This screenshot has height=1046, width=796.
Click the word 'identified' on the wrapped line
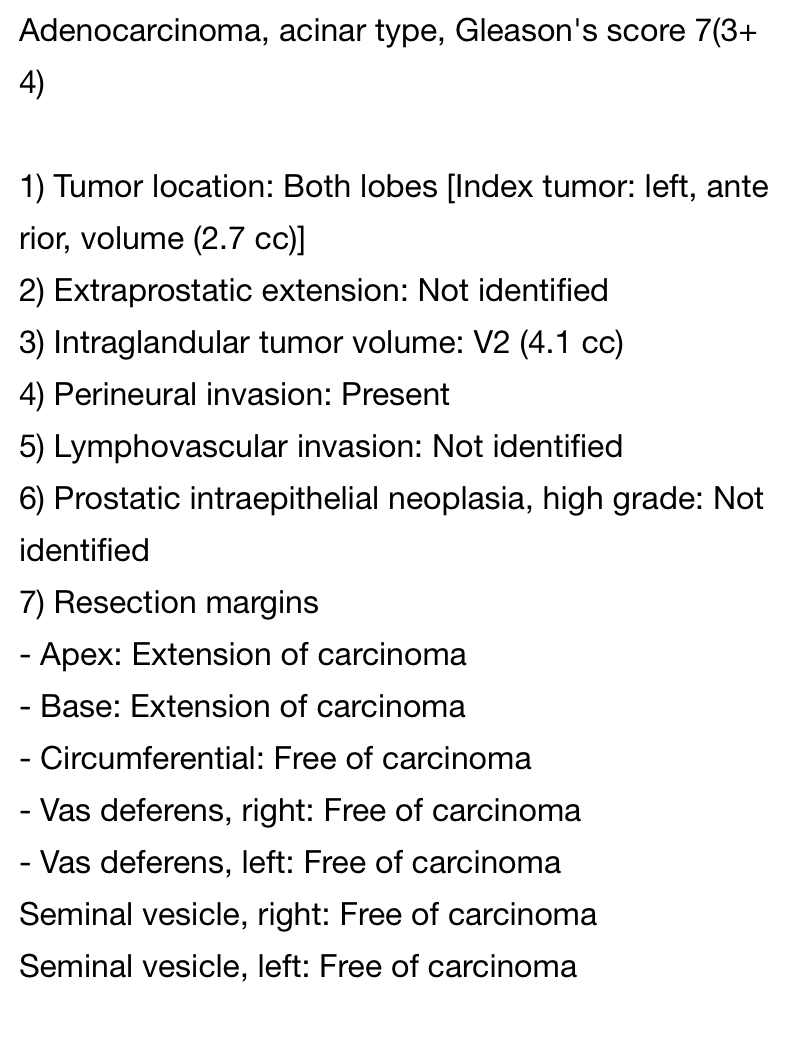84,550
